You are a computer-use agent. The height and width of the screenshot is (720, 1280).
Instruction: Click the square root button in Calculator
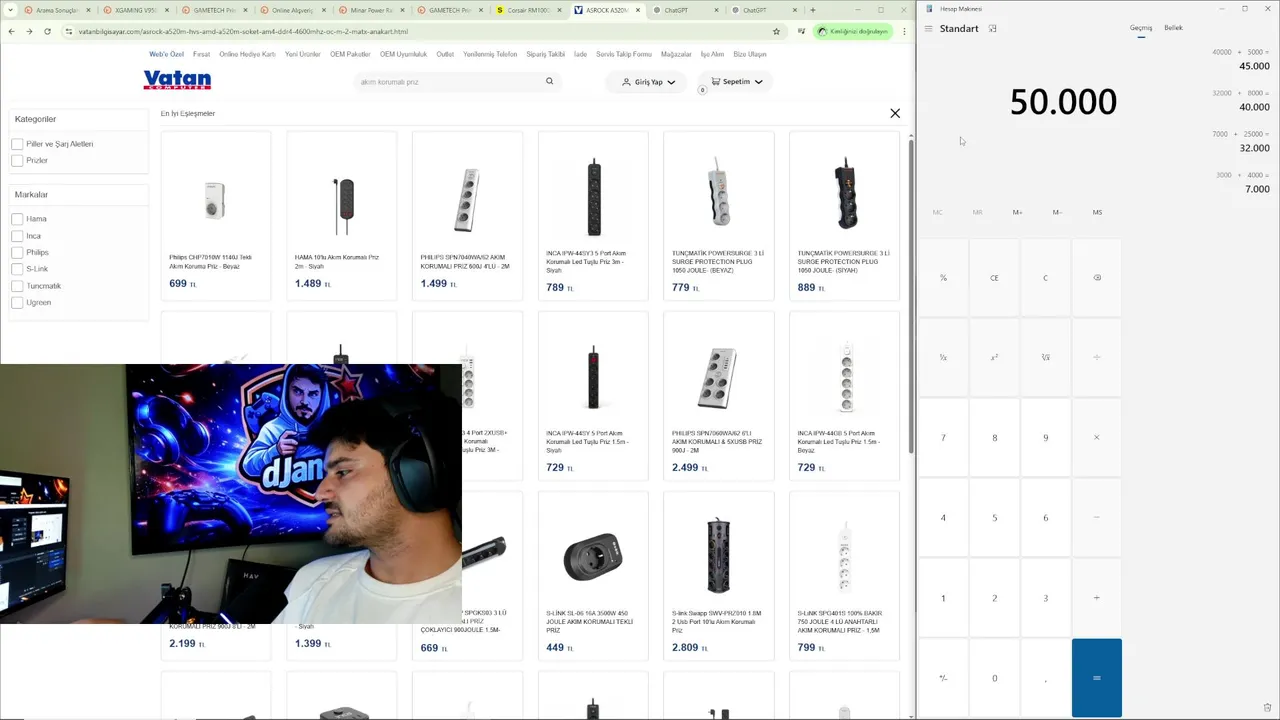click(x=1045, y=357)
